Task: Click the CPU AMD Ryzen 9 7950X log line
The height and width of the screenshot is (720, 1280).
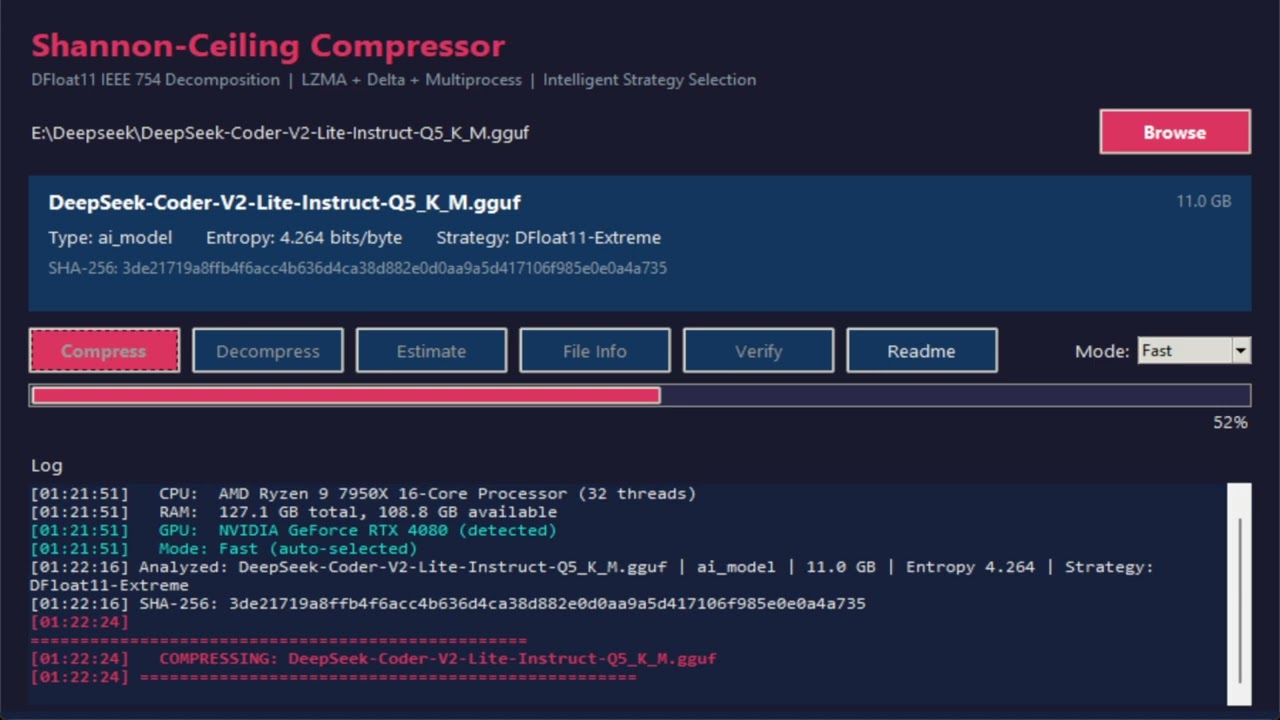Action: [x=363, y=493]
